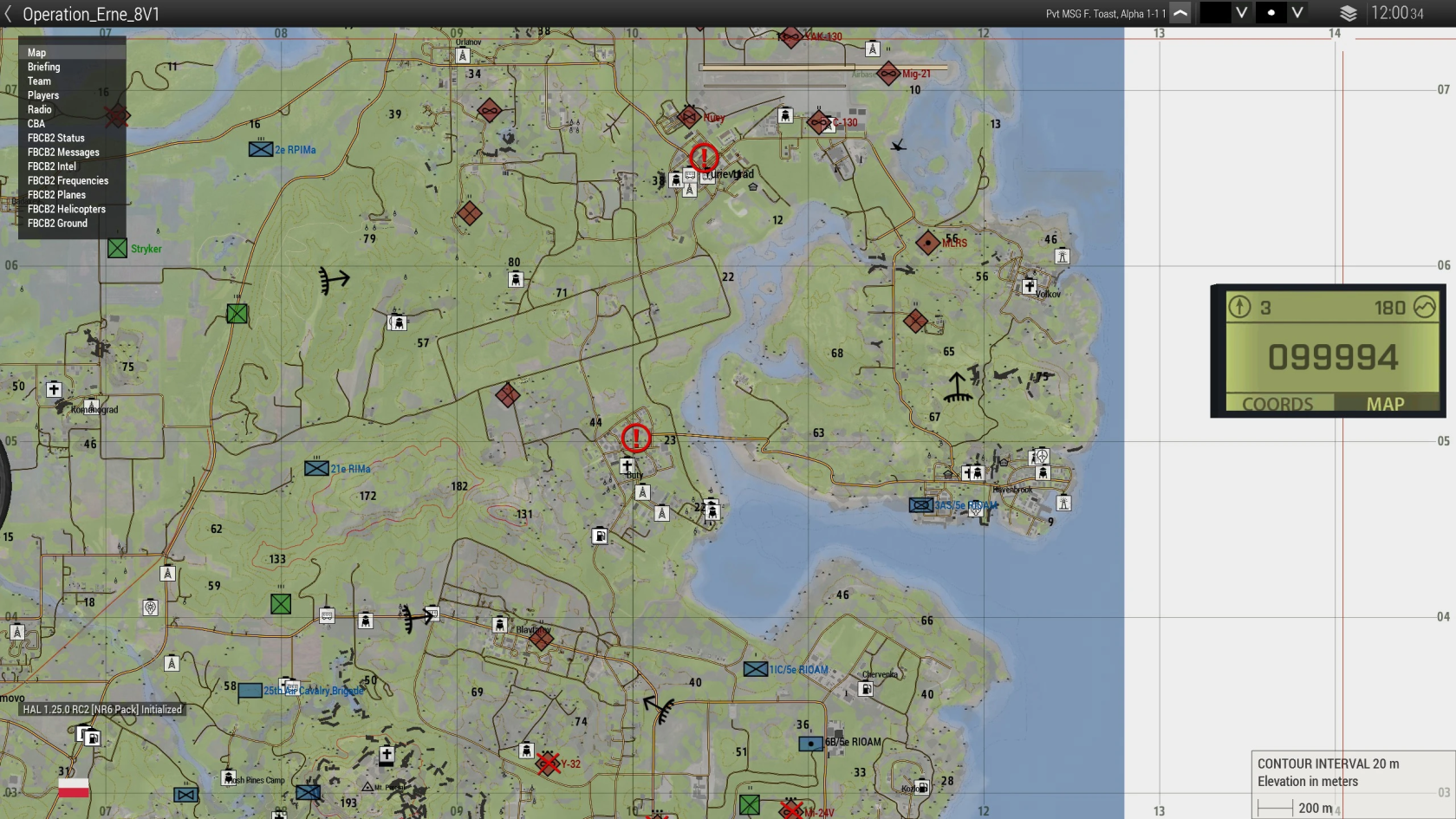This screenshot has width=1456, height=819.
Task: Open the Briefing menu entry
Action: [x=44, y=67]
